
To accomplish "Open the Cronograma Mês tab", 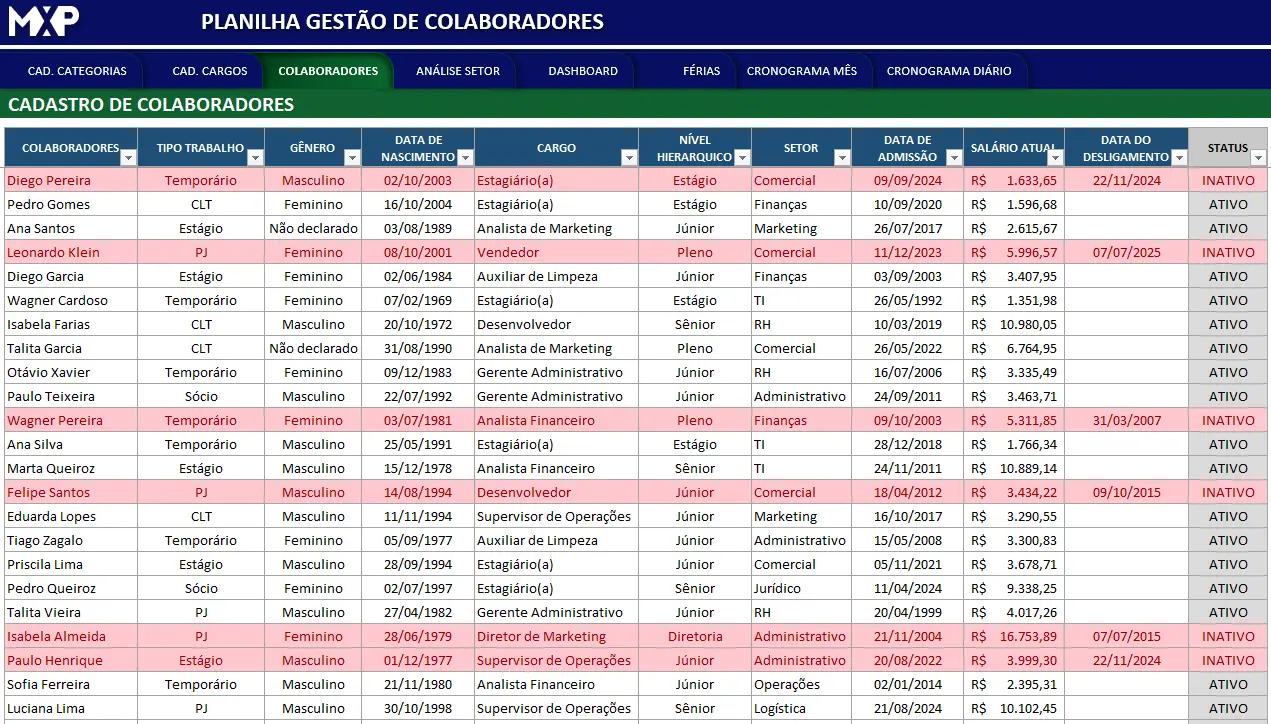I will point(802,71).
